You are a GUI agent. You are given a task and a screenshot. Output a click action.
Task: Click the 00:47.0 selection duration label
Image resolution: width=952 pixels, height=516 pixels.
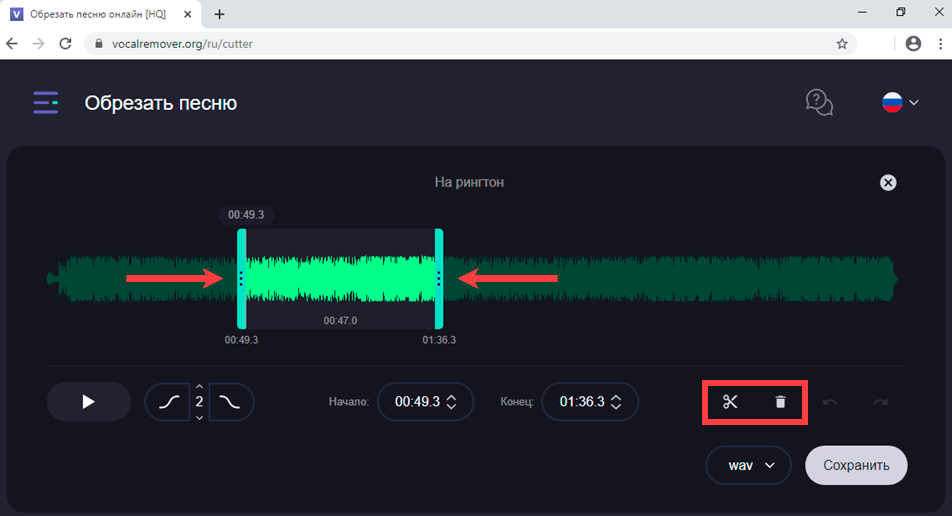(340, 321)
